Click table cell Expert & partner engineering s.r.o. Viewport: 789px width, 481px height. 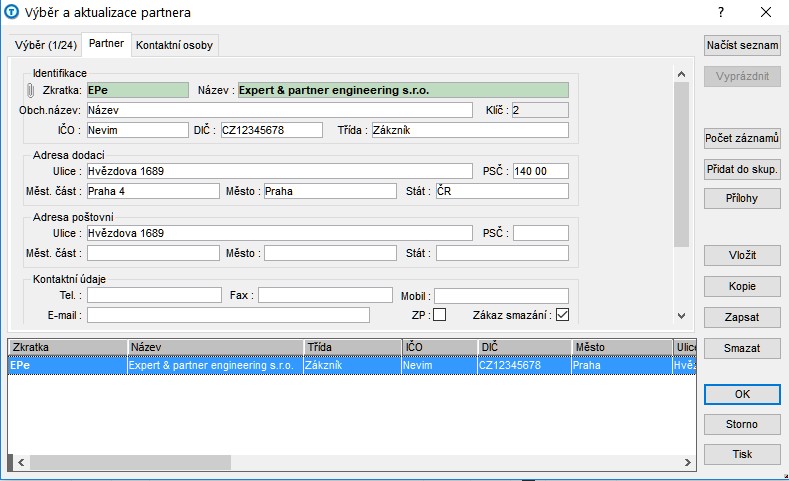click(215, 365)
